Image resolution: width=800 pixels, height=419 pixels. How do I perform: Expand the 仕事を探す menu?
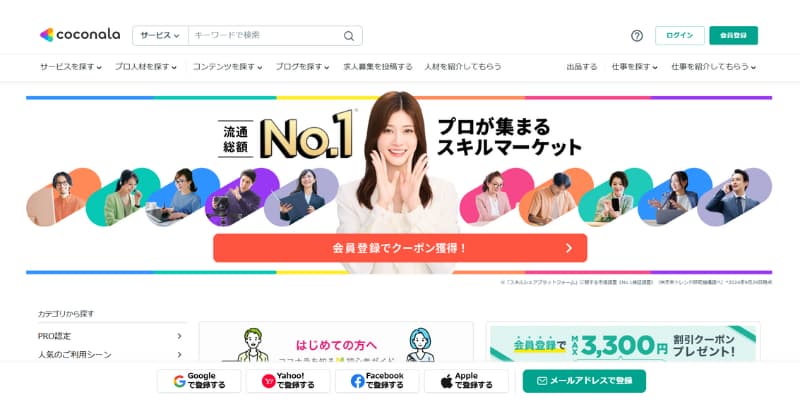point(634,67)
